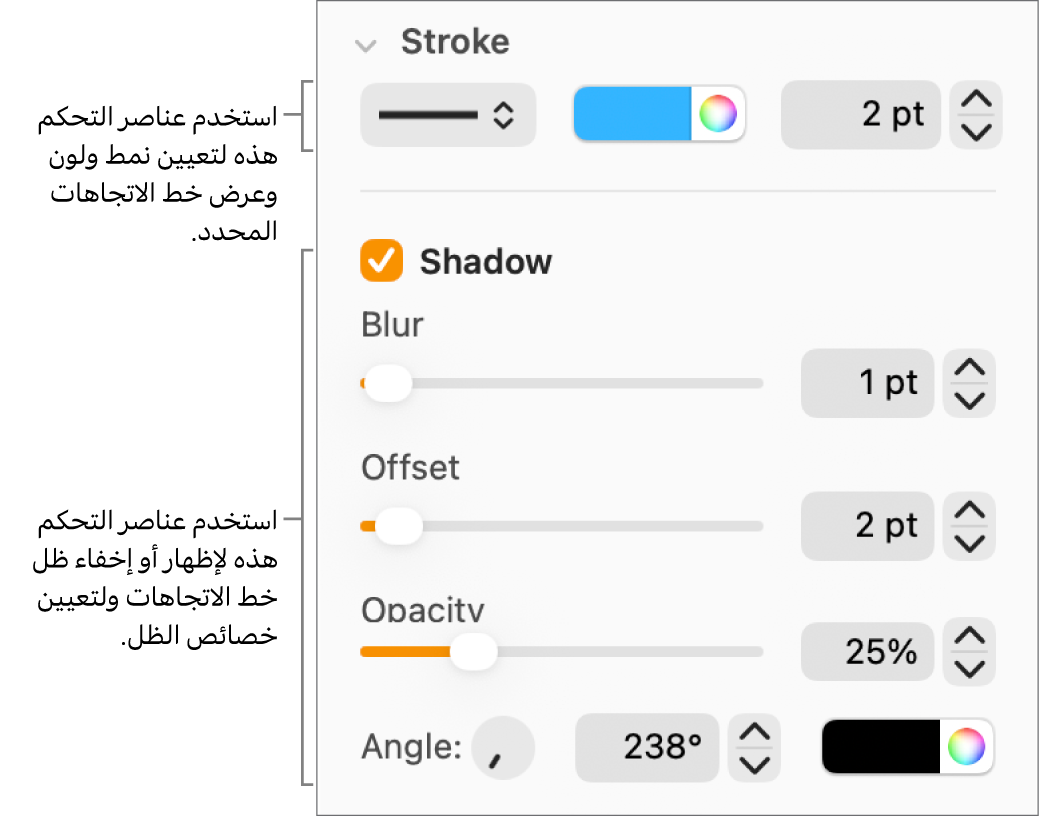Open the stroke line style dropdown
The image size is (1047, 817).
[x=447, y=115]
